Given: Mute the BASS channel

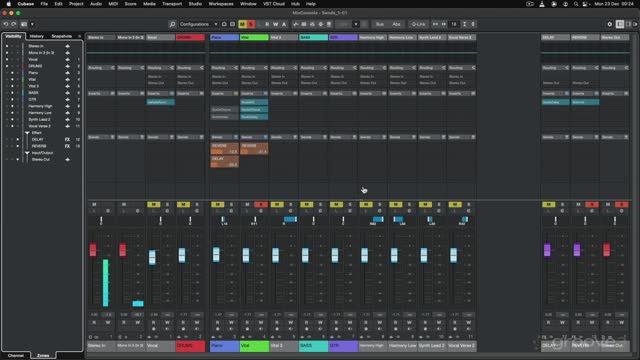Looking at the screenshot, I should tap(307, 204).
